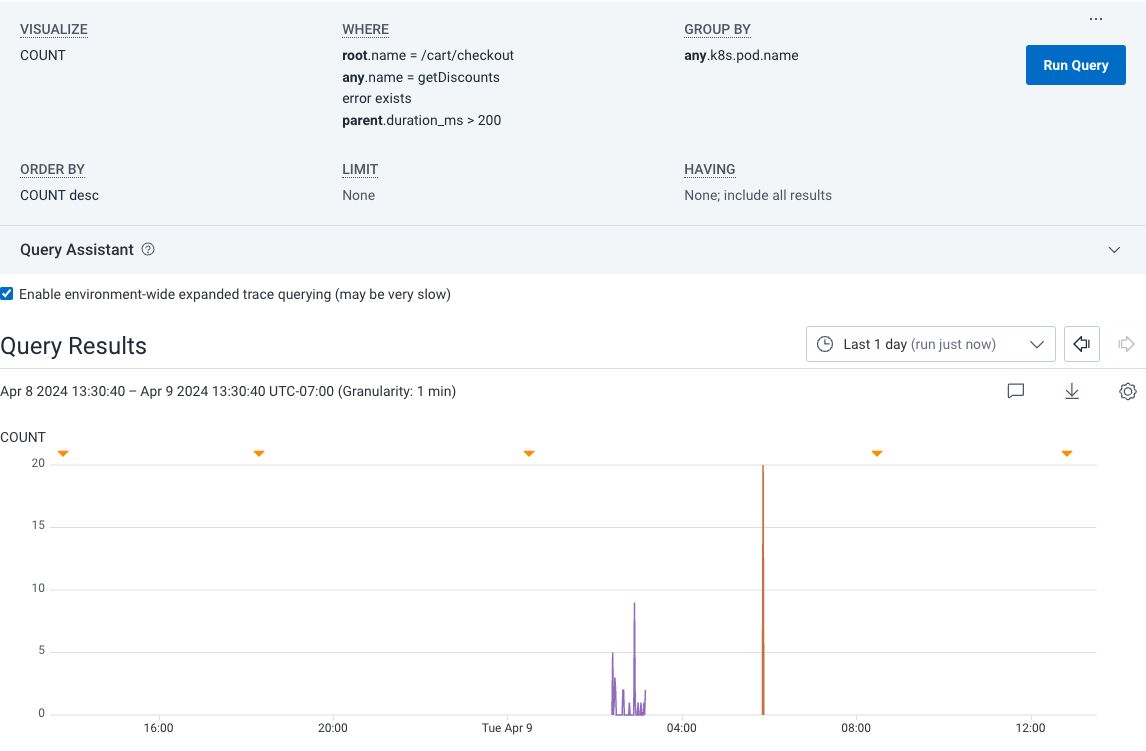This screenshot has height=751, width=1146.
Task: Click the Query Assistant help icon
Action: click(x=148, y=249)
